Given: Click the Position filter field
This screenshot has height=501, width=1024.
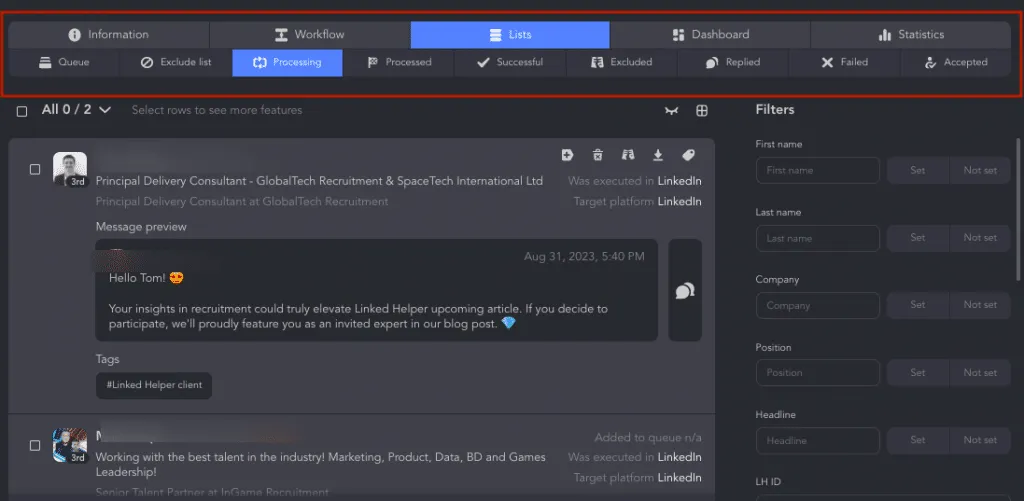Looking at the screenshot, I should 818,373.
